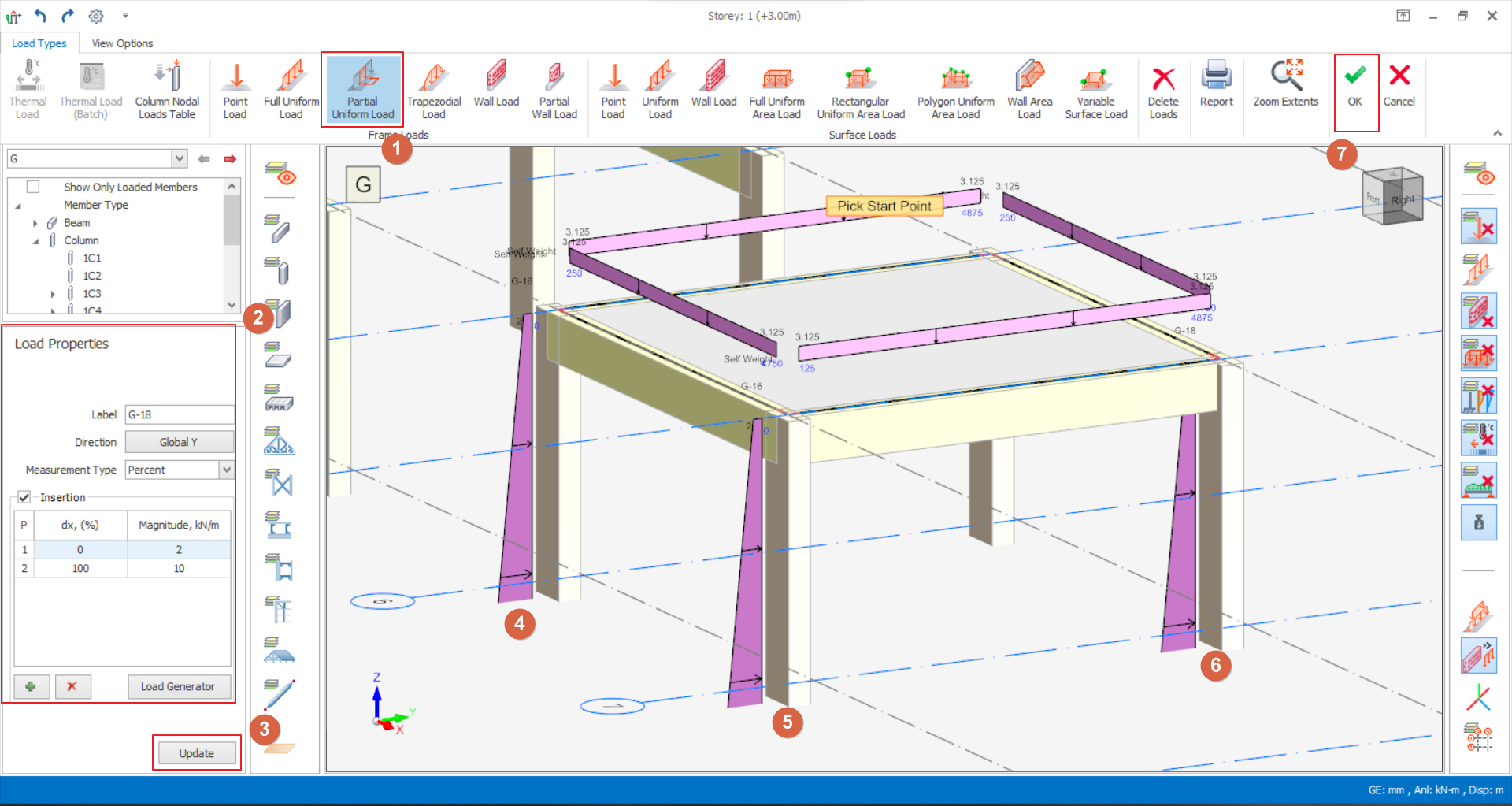1512x806 pixels.
Task: Open the Column Nodal Loads Table
Action: tap(167, 88)
